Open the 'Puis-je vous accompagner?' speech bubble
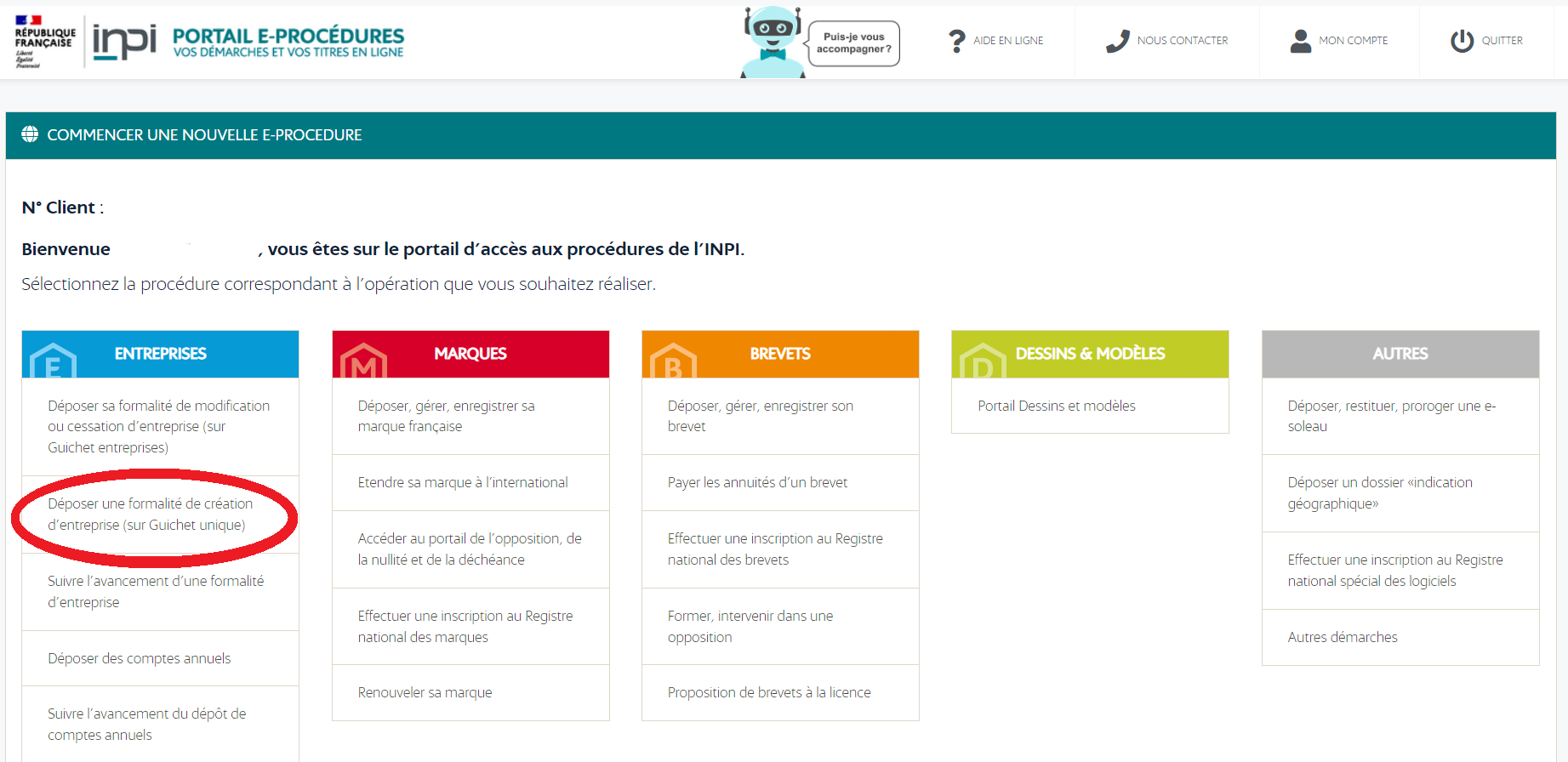1568x762 pixels. point(853,43)
